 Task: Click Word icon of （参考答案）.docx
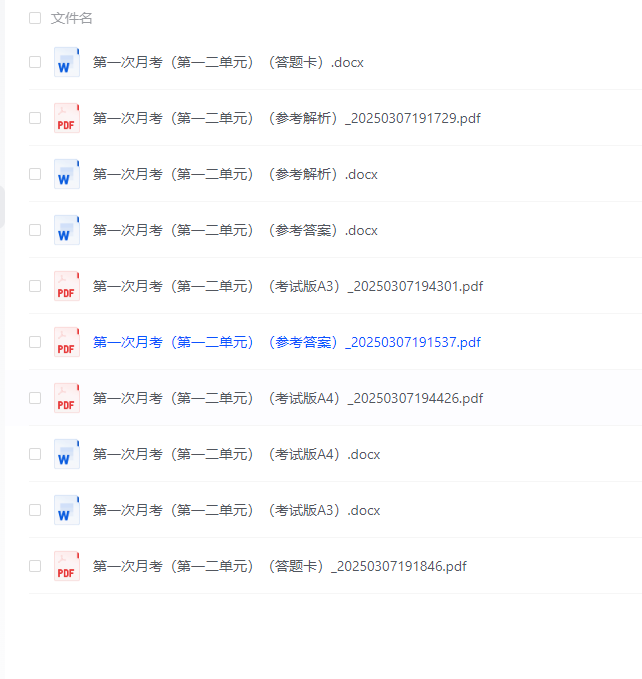(67, 230)
